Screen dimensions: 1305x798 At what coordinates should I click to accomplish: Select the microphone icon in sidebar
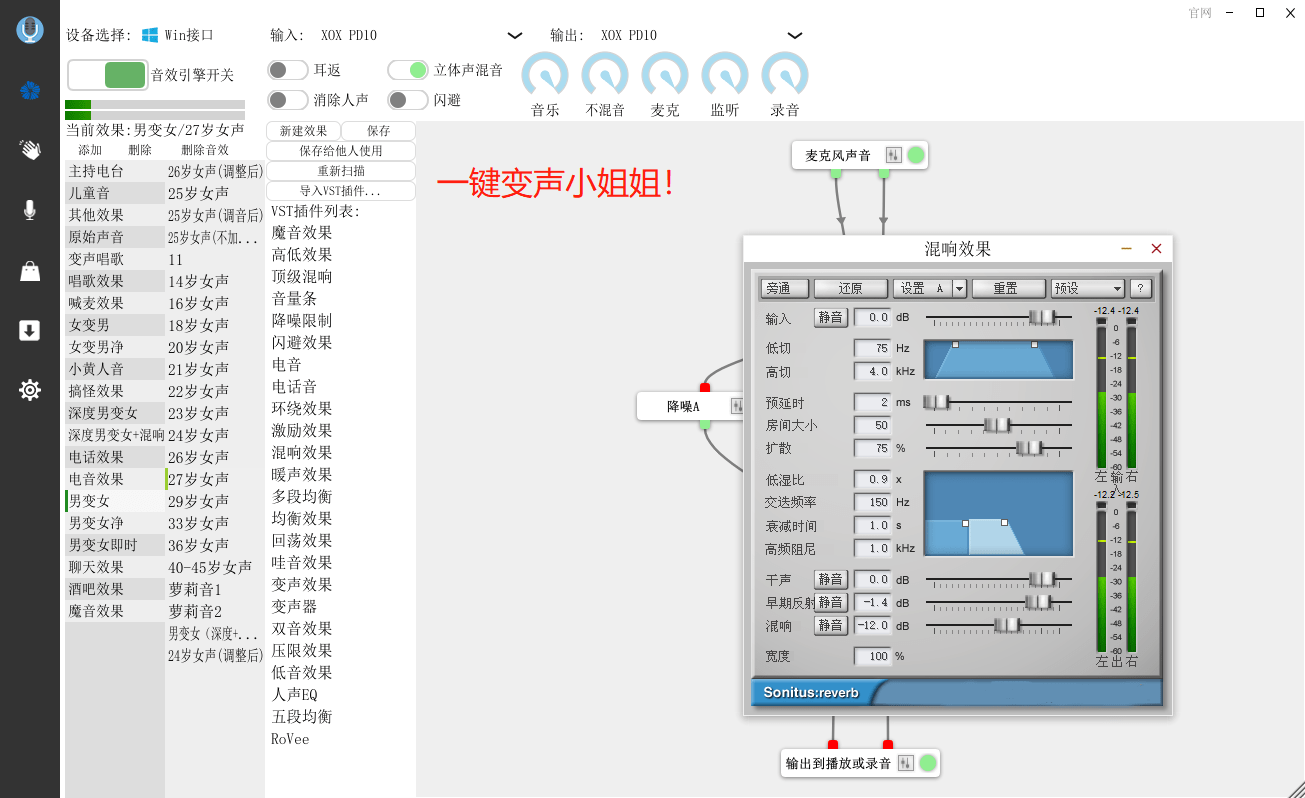30,210
